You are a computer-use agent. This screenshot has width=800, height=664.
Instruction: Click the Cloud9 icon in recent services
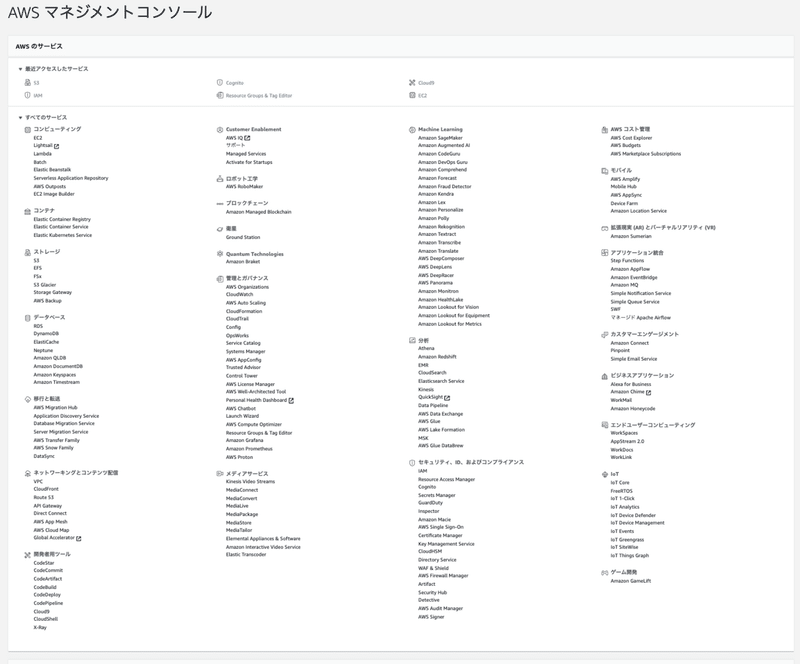412,83
